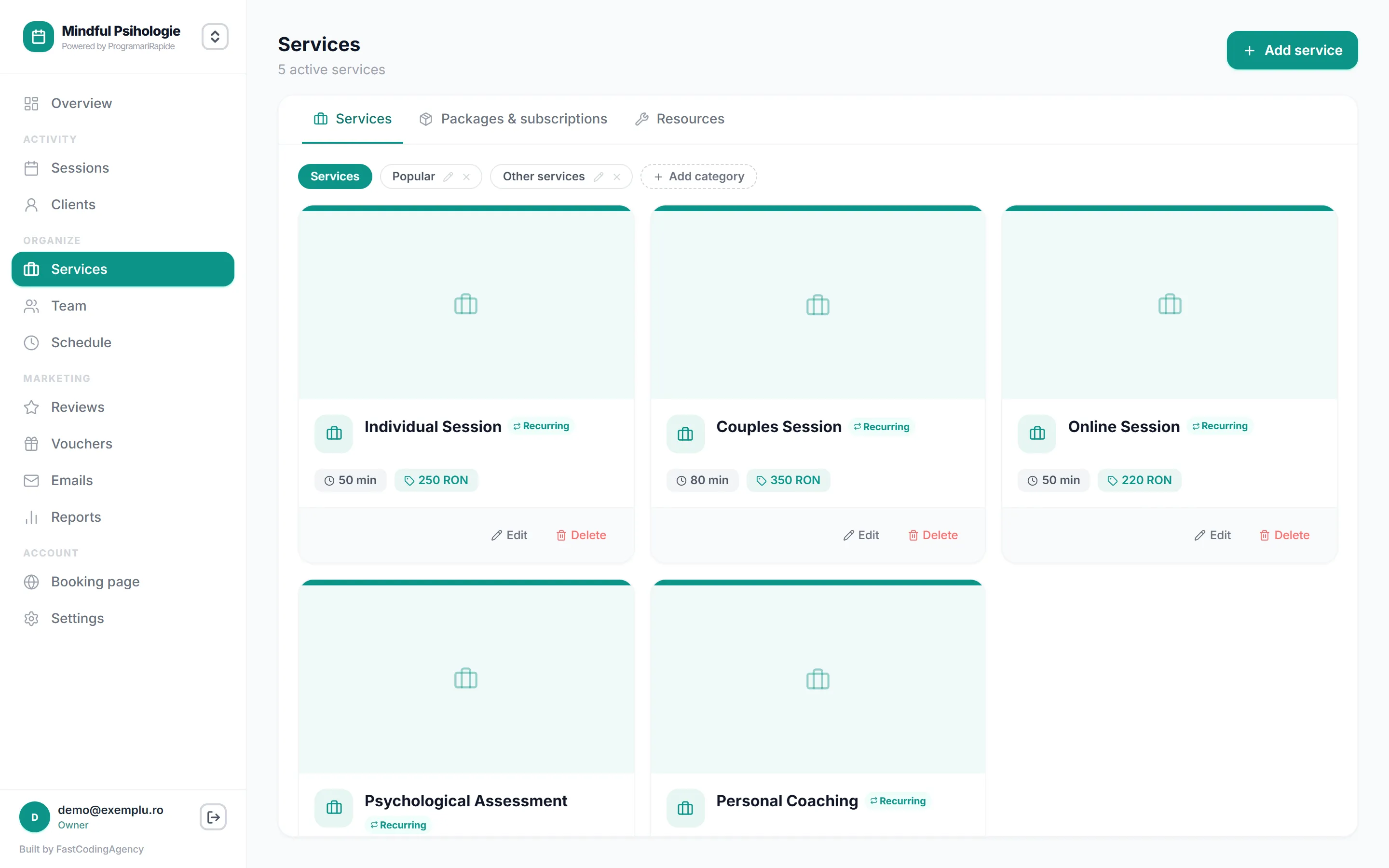Delete the Individual Session service
Viewport: 1389px width, 868px height.
point(581,535)
